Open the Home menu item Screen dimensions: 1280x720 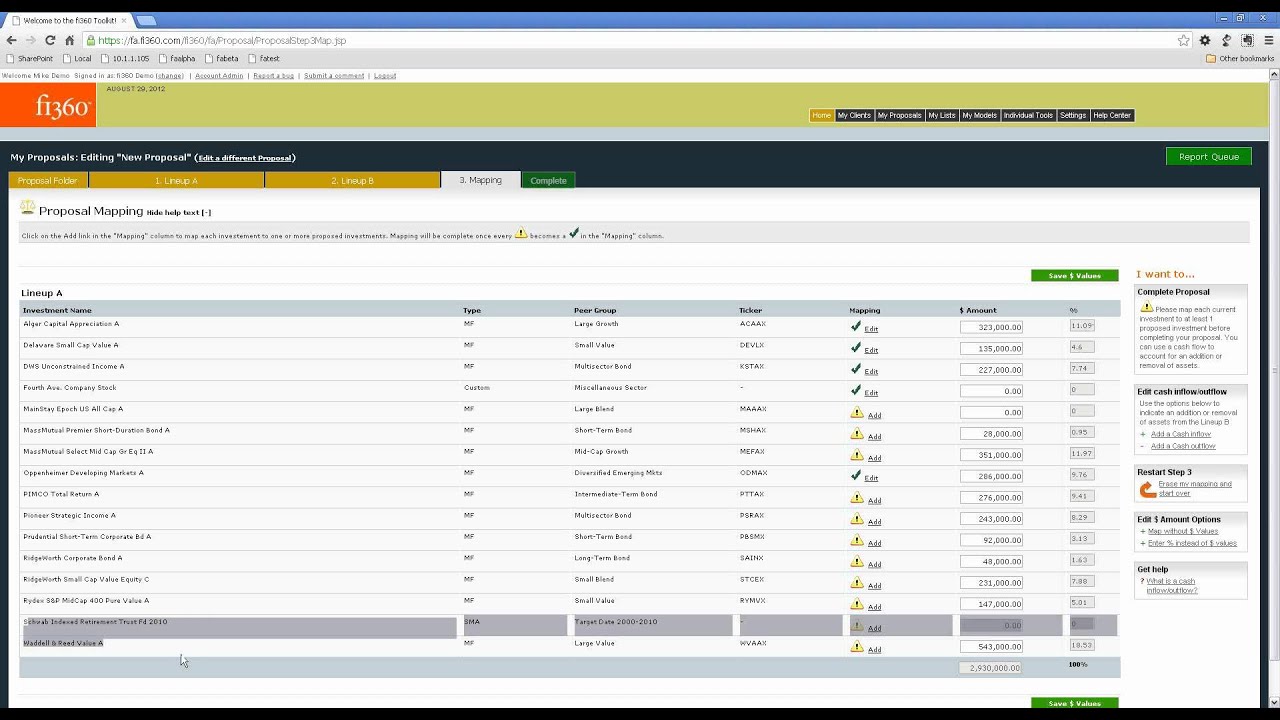[821, 115]
